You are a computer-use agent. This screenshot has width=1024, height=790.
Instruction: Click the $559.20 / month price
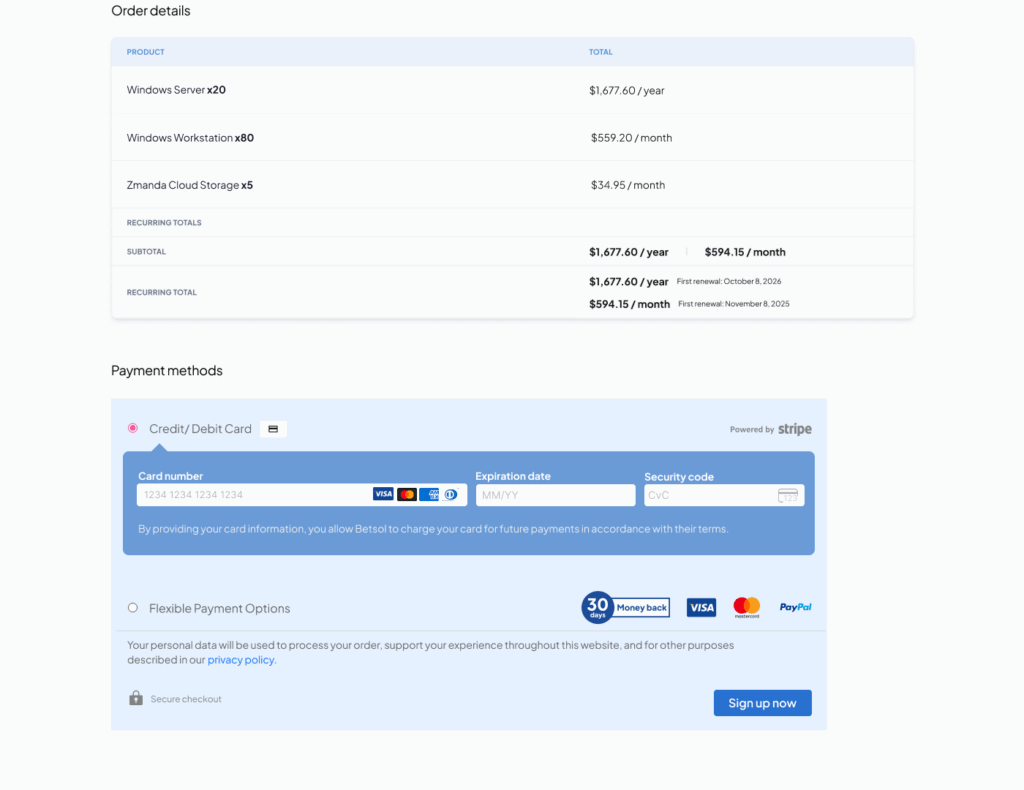pyautogui.click(x=632, y=138)
